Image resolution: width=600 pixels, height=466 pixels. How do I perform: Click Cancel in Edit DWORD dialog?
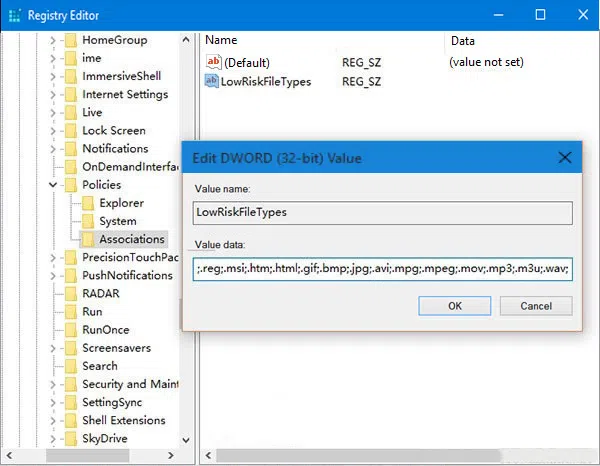(536, 306)
